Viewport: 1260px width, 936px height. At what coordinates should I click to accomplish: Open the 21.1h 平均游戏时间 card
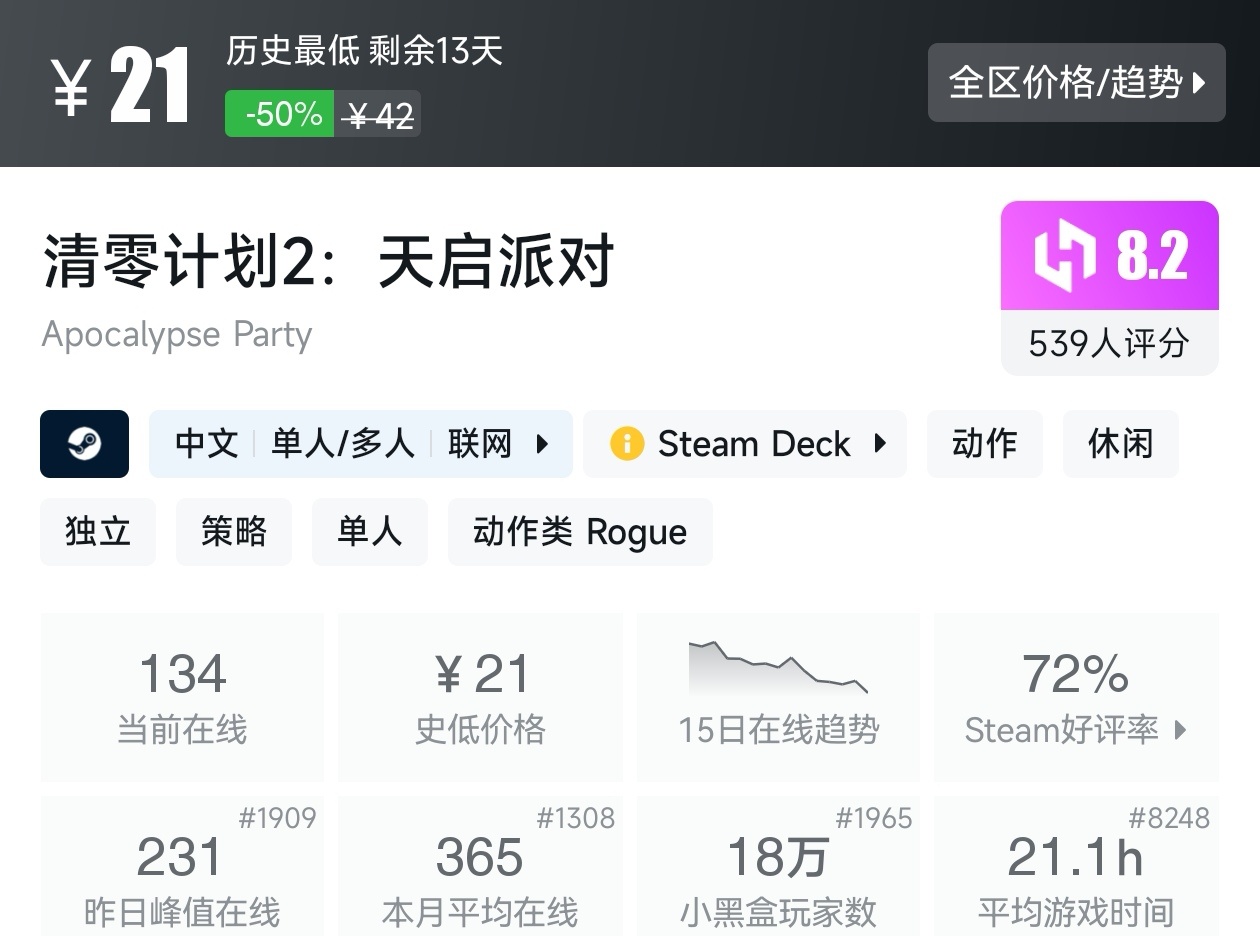(1076, 866)
